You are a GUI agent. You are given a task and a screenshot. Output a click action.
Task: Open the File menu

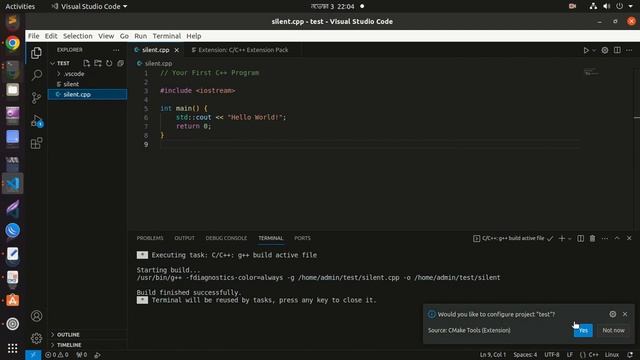tap(33, 36)
